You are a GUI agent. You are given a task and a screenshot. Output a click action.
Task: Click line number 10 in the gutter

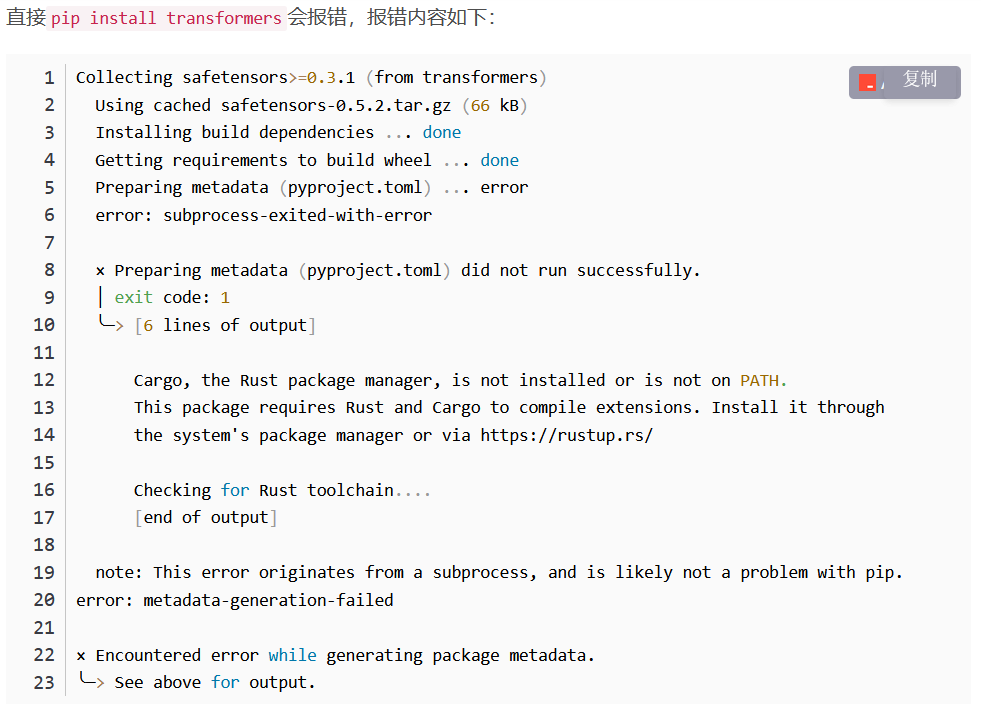click(x=44, y=324)
